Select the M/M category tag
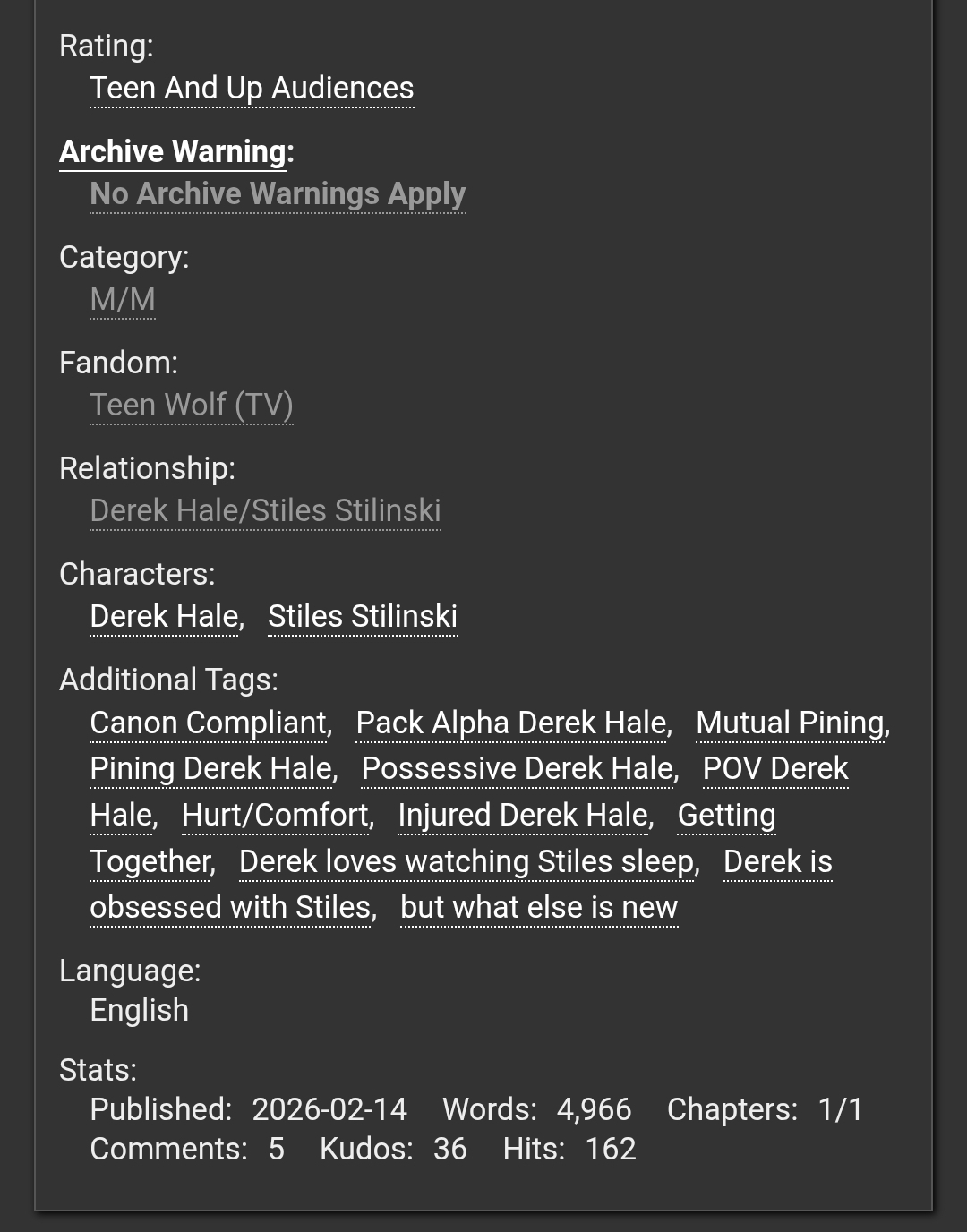 123,300
